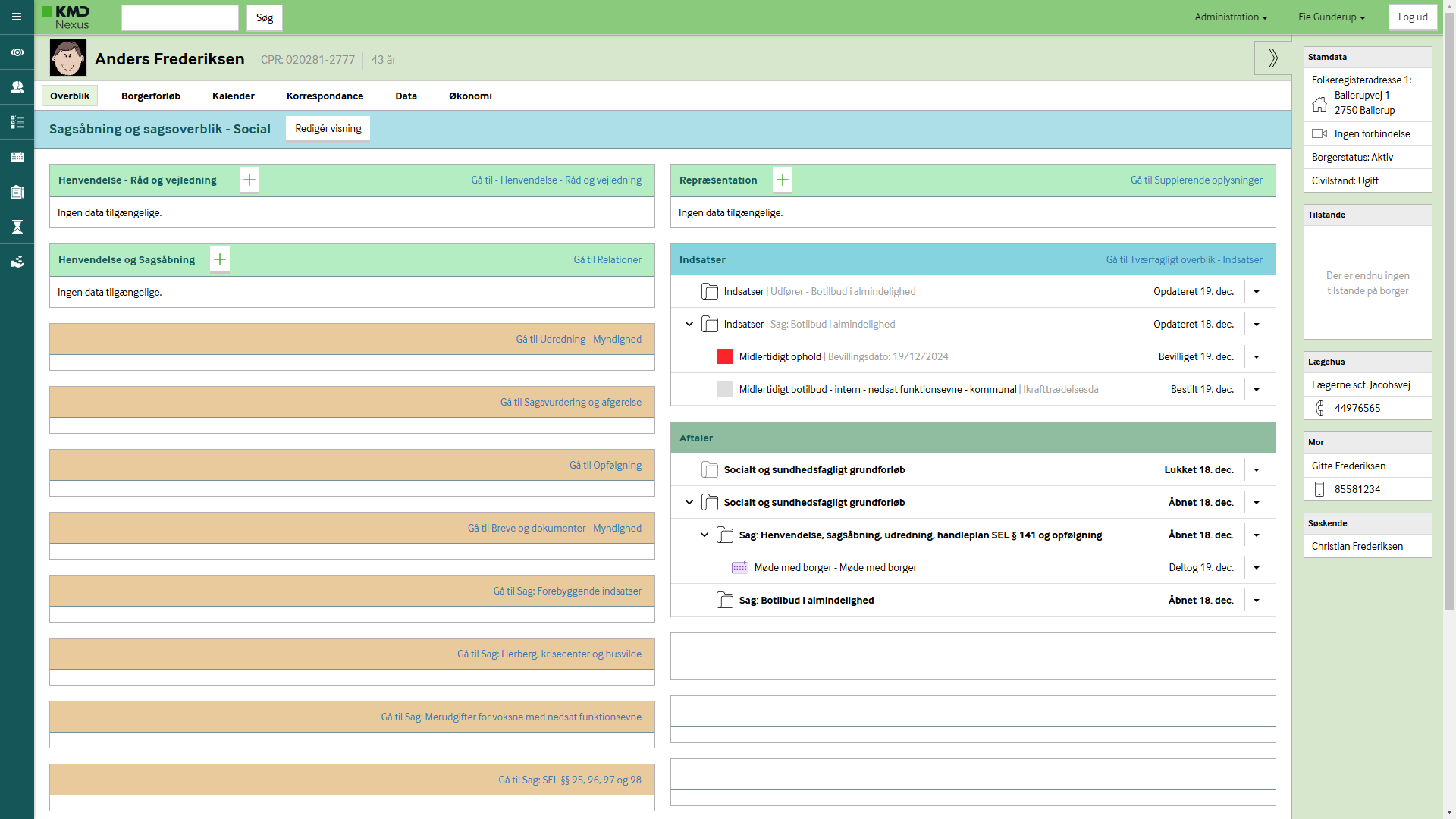
Task: Open the calendar icon in left sidebar
Action: pyautogui.click(x=17, y=157)
